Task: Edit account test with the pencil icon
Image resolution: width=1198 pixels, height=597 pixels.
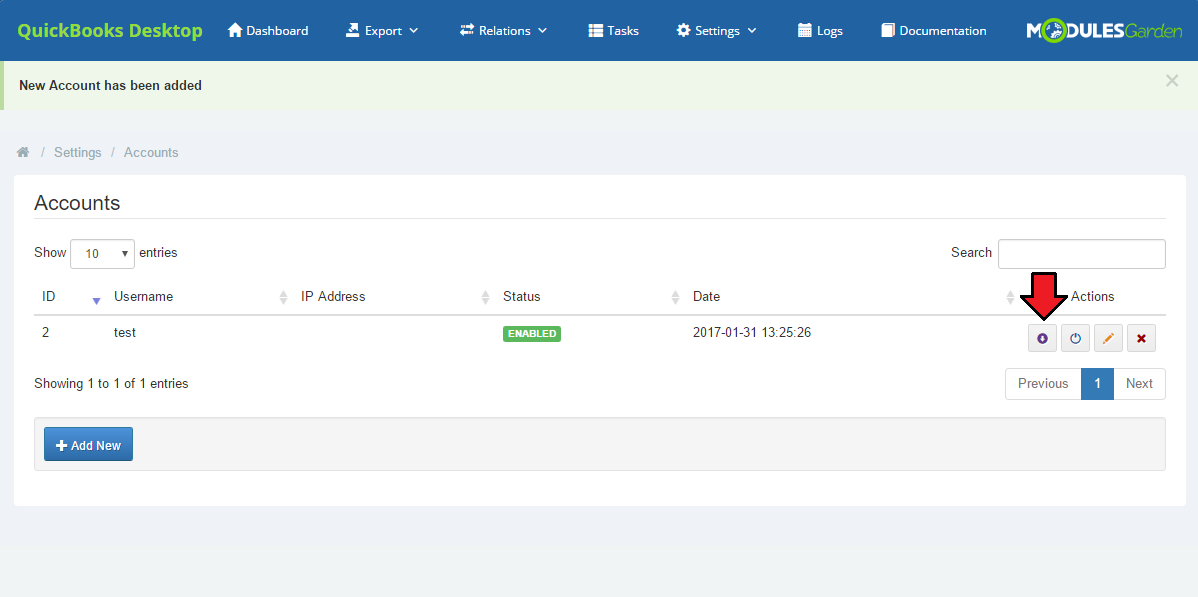Action: 1108,338
